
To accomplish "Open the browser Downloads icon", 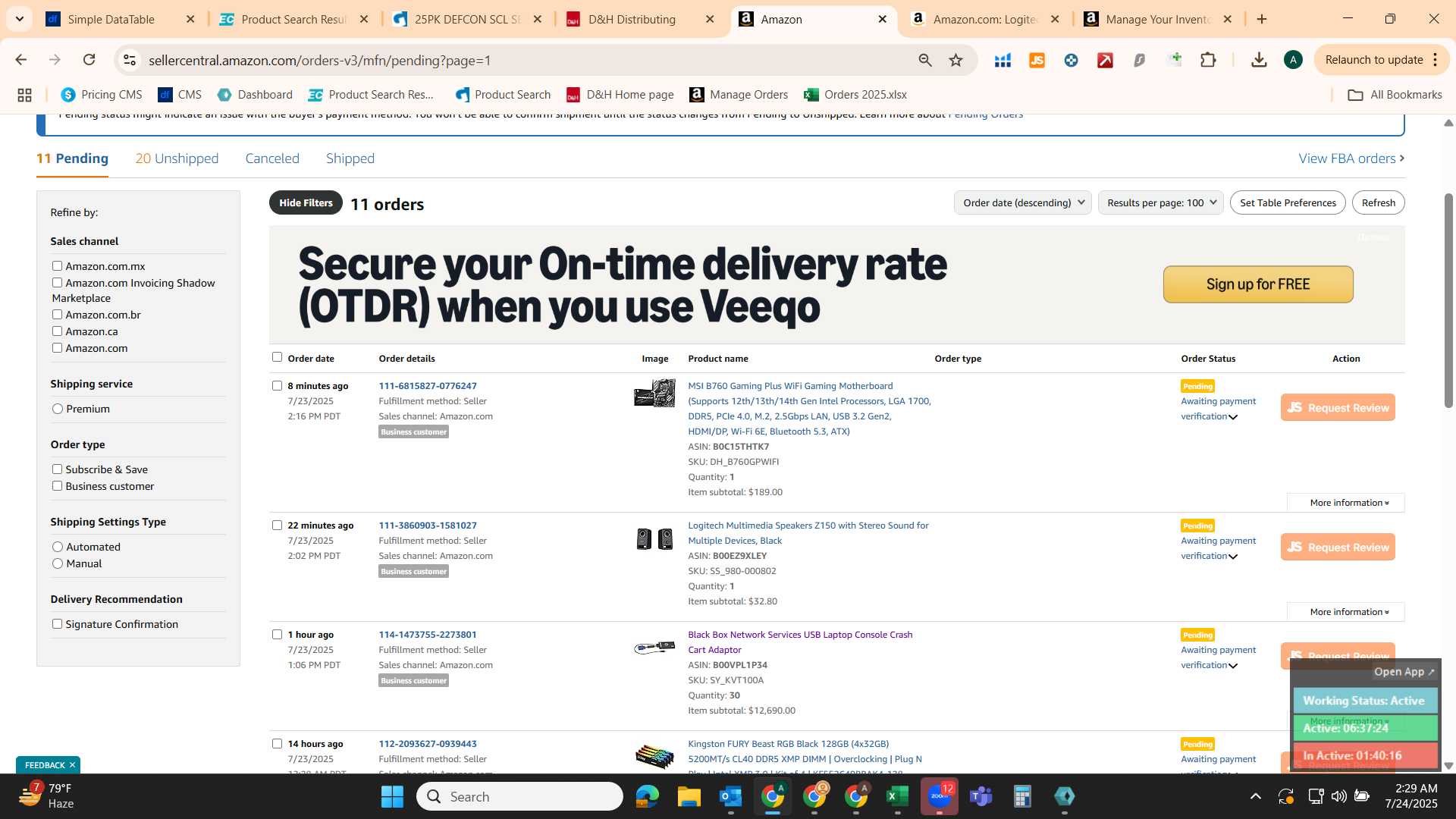I will [x=1259, y=60].
